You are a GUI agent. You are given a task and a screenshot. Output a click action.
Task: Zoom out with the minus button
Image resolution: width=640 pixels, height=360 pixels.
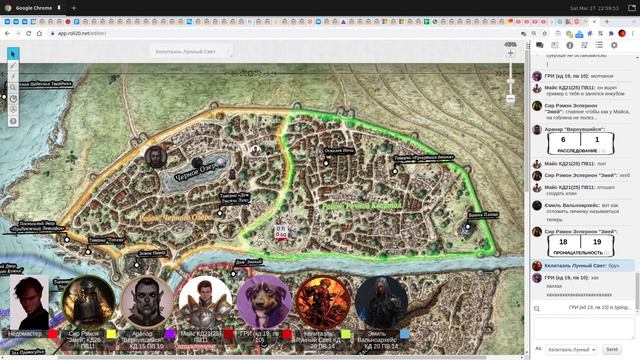pyautogui.click(x=510, y=98)
